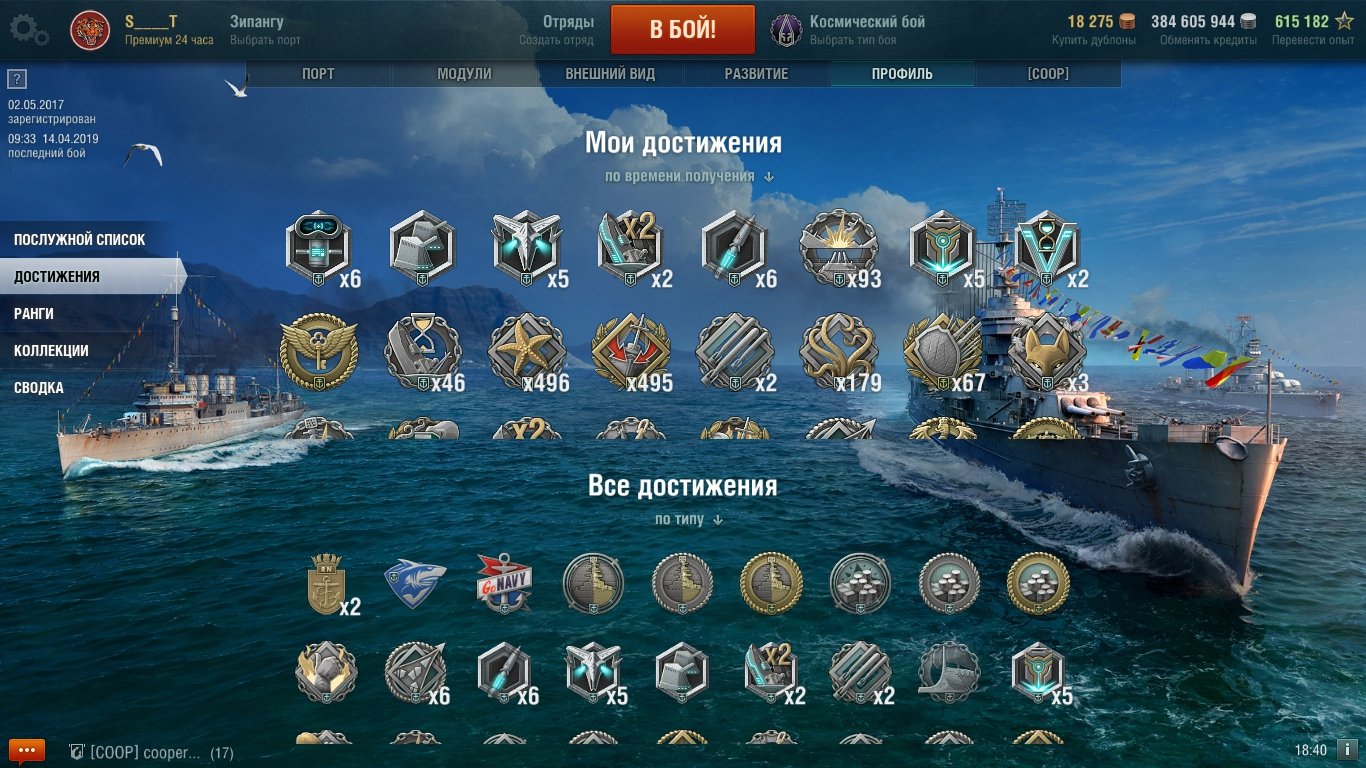
Task: Expand the 'по типу' sort dropdown
Action: pos(689,519)
